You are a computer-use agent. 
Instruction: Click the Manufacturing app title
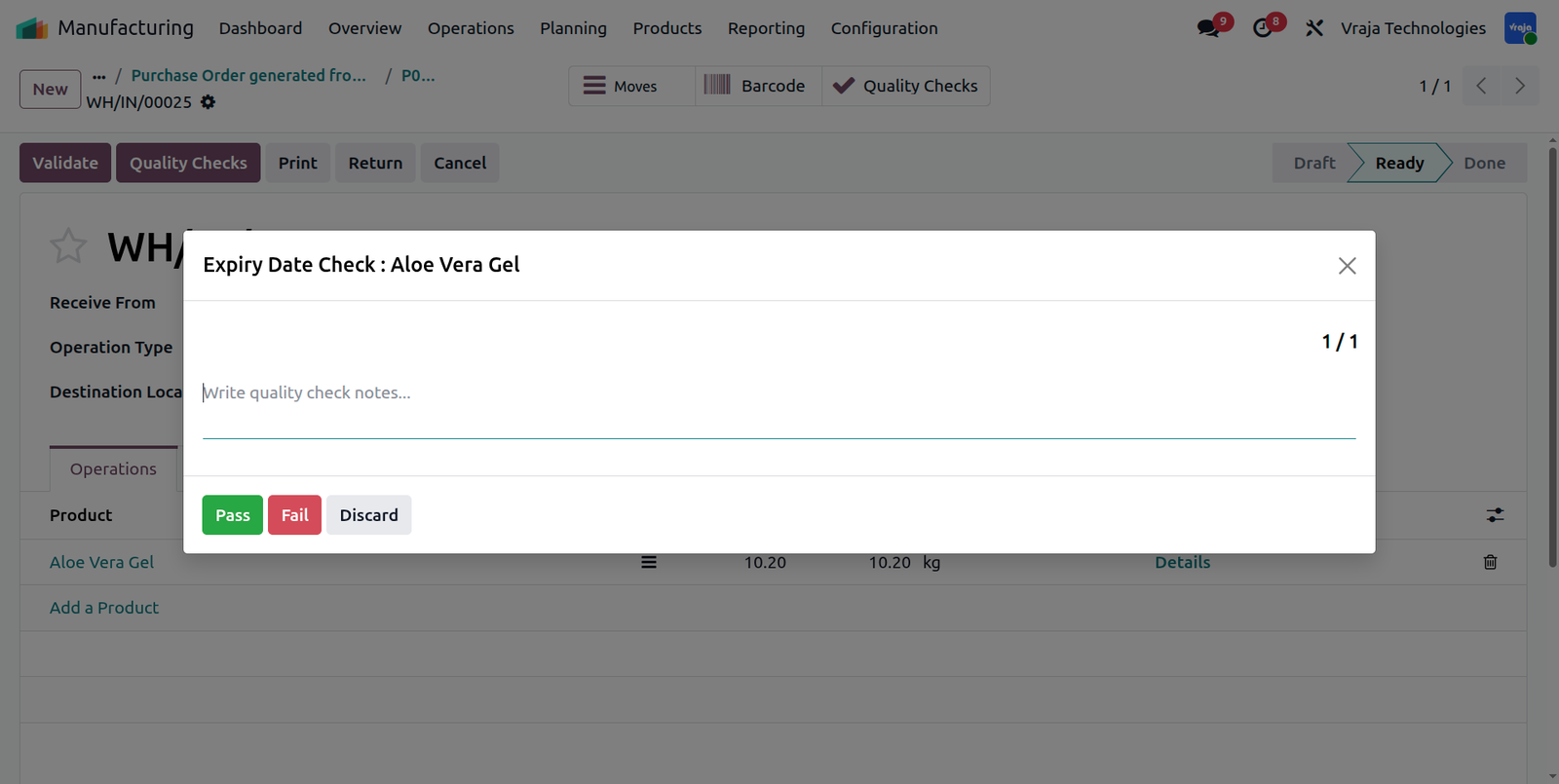coord(126,28)
